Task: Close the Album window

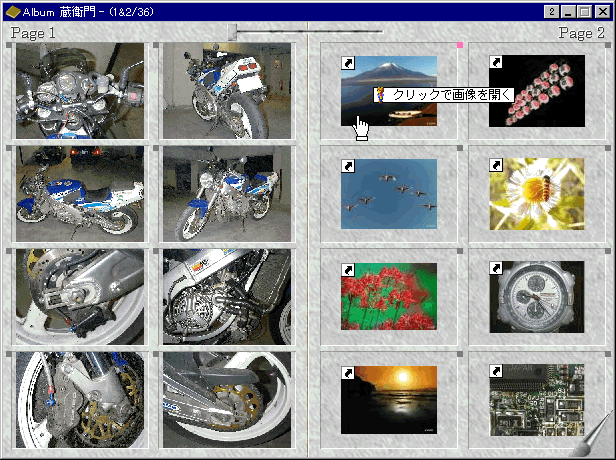Action: 603,12
